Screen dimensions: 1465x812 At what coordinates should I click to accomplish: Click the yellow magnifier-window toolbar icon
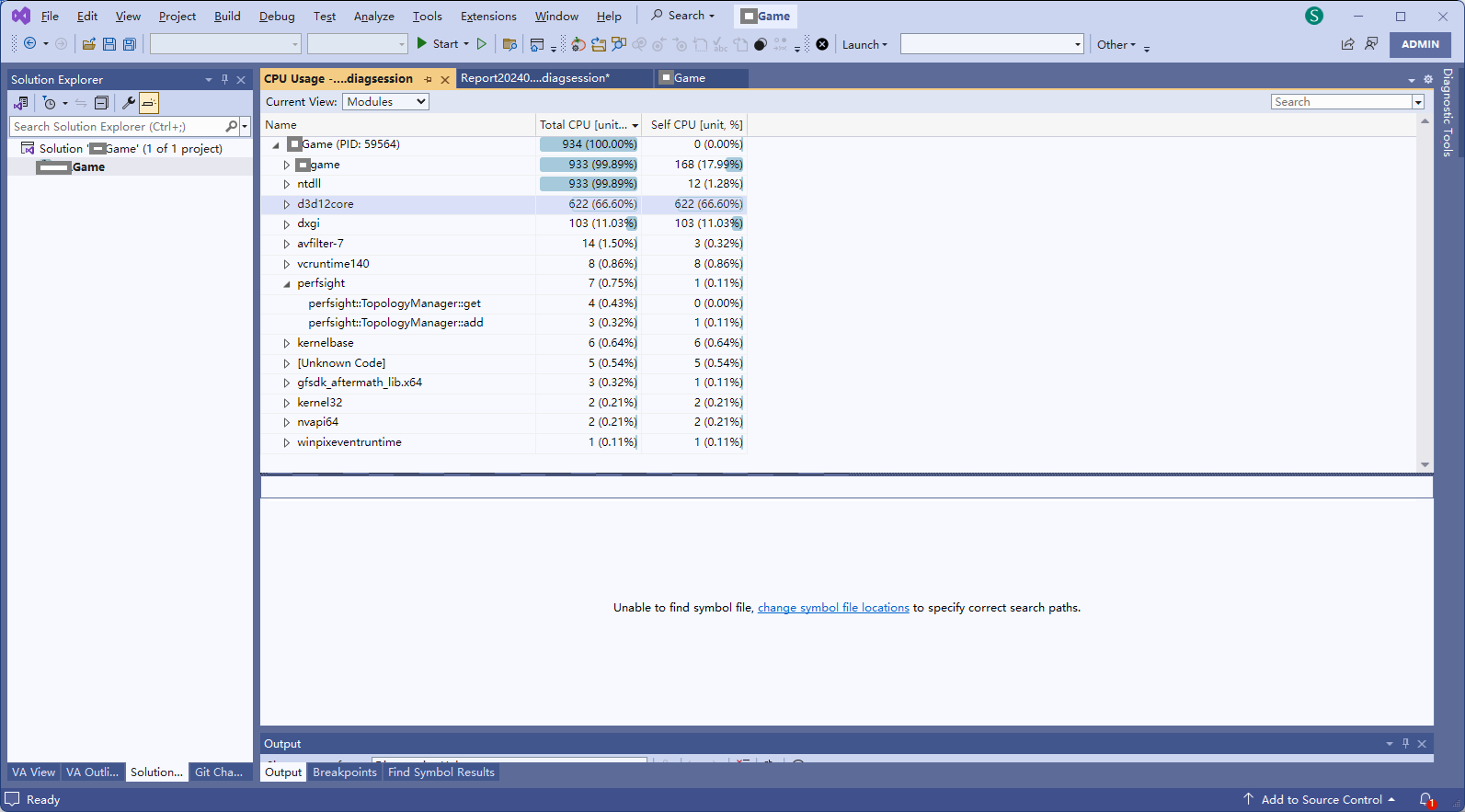coord(619,44)
